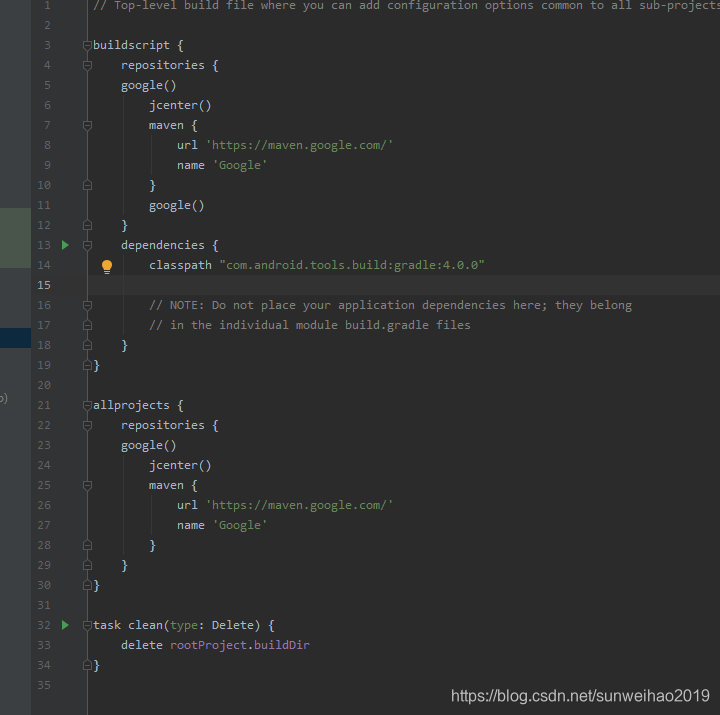The height and width of the screenshot is (715, 720).
Task: Click the Delete type on line 32
Action: pyautogui.click(x=233, y=625)
